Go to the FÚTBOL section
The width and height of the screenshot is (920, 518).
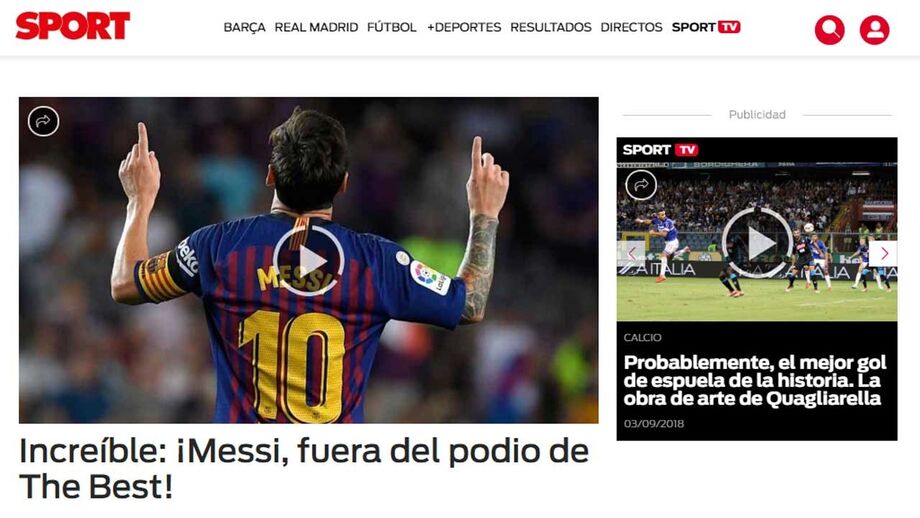[x=392, y=28]
